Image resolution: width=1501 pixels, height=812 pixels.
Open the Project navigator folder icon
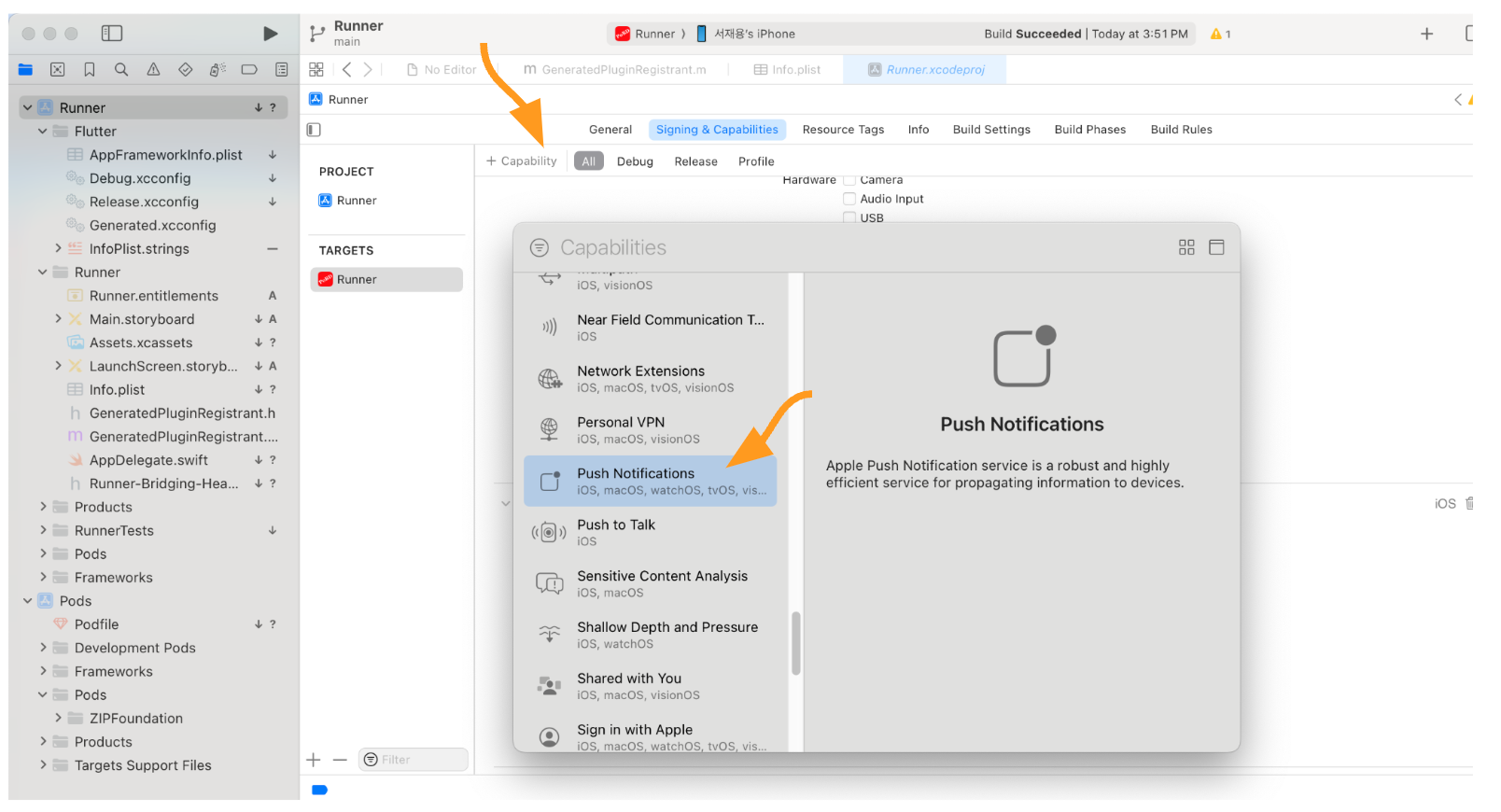[x=25, y=69]
